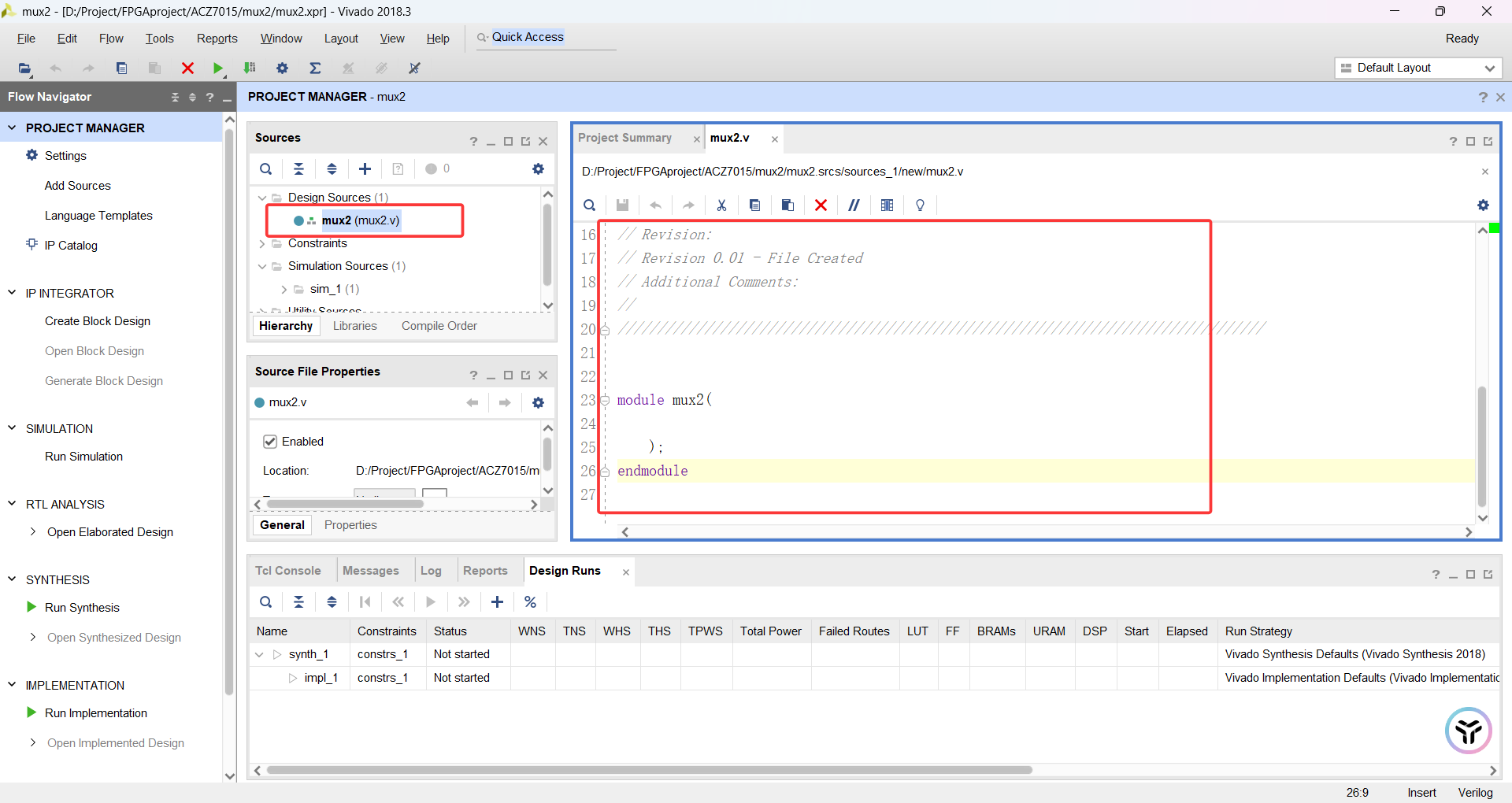
Task: Click the Open Project toolbar icon
Action: [x=24, y=68]
